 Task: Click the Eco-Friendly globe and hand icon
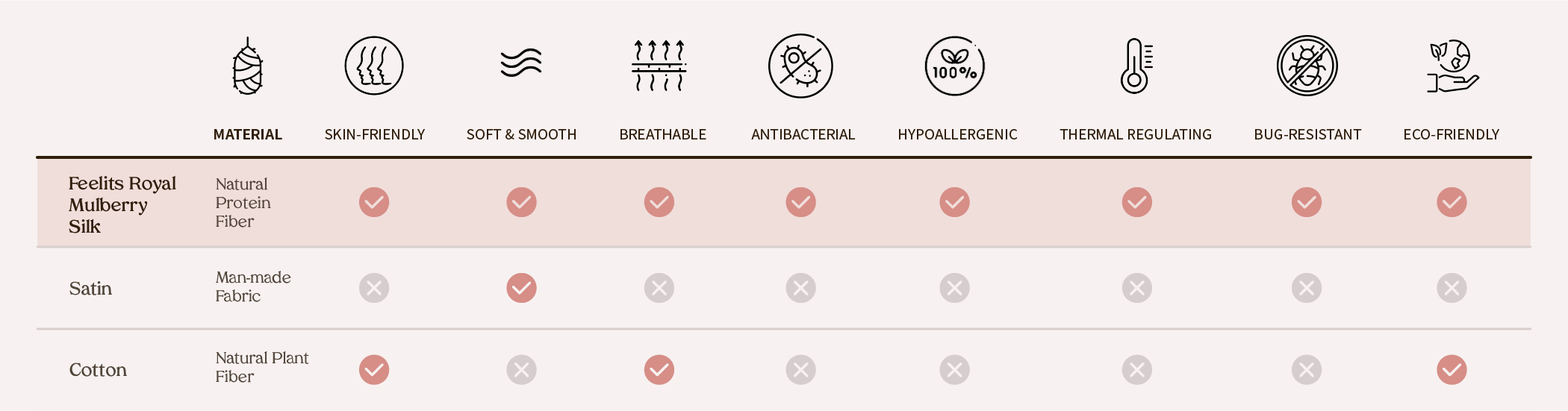(1452, 66)
